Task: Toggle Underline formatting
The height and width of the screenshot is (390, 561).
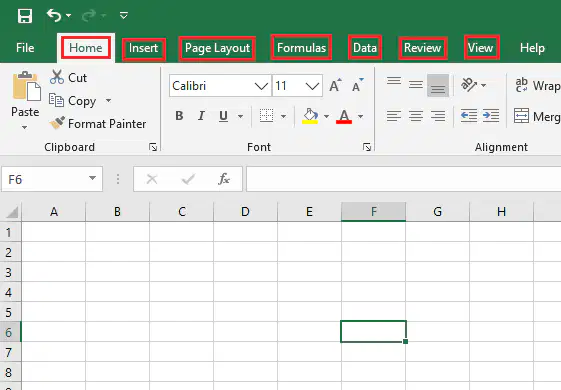Action: (223, 116)
